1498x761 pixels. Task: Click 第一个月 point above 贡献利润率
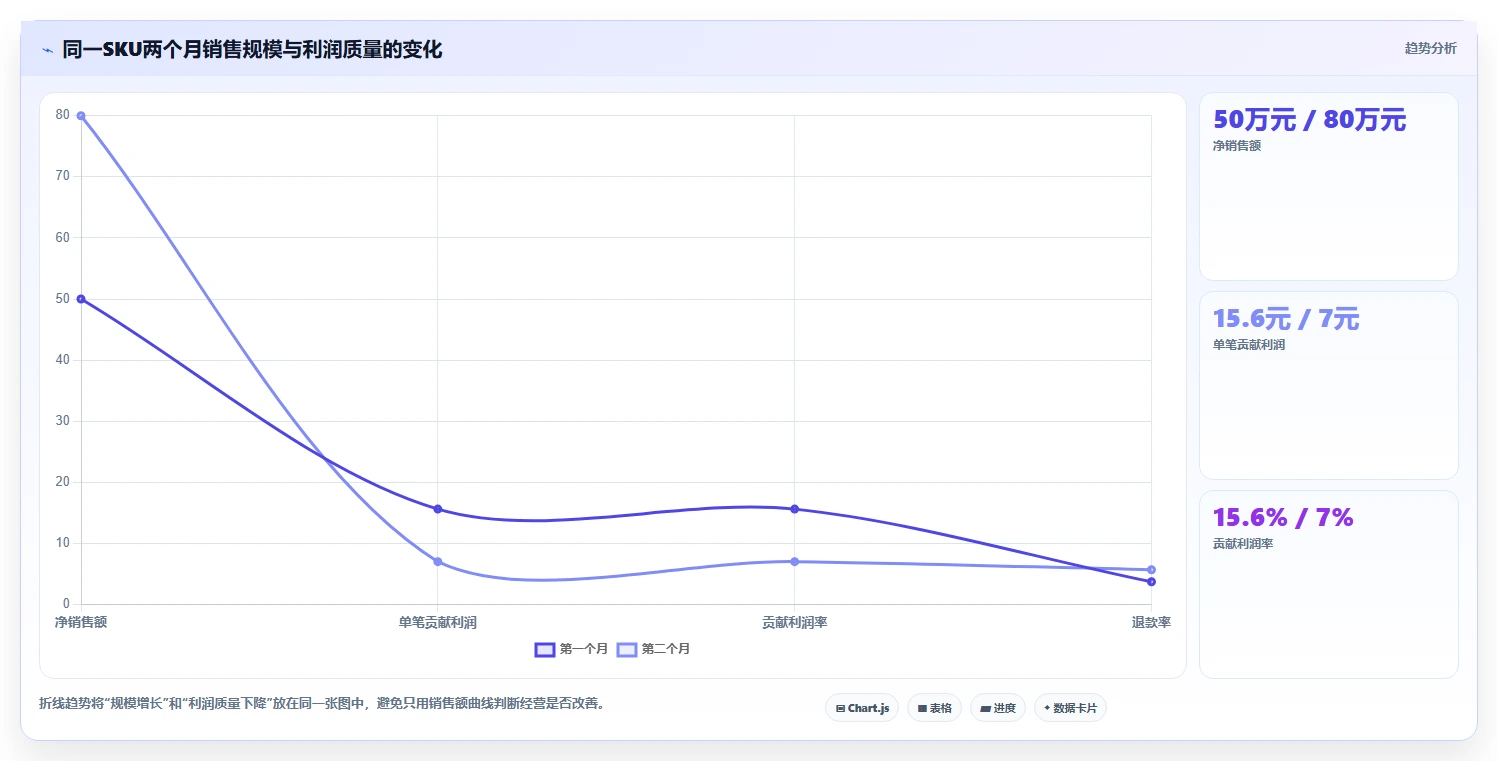coord(794,509)
